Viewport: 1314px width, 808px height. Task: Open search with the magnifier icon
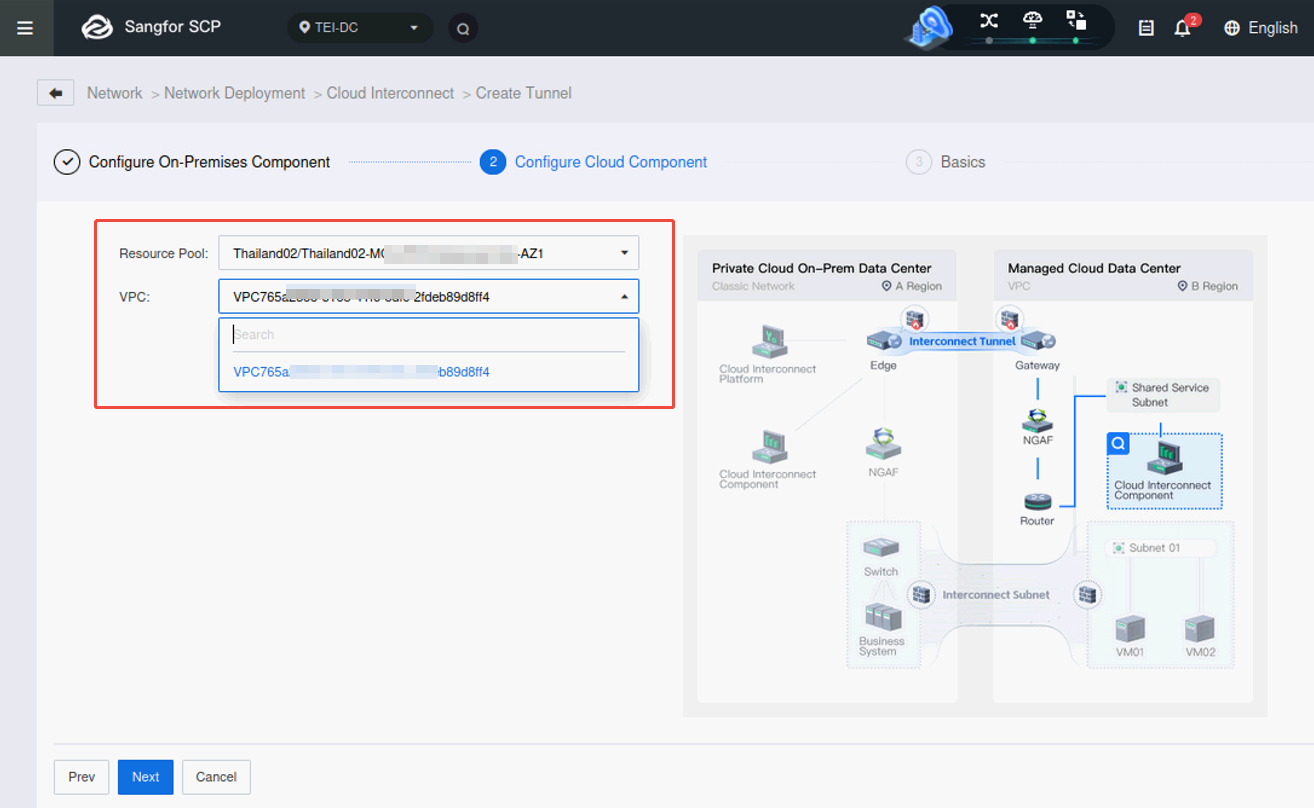tap(461, 28)
